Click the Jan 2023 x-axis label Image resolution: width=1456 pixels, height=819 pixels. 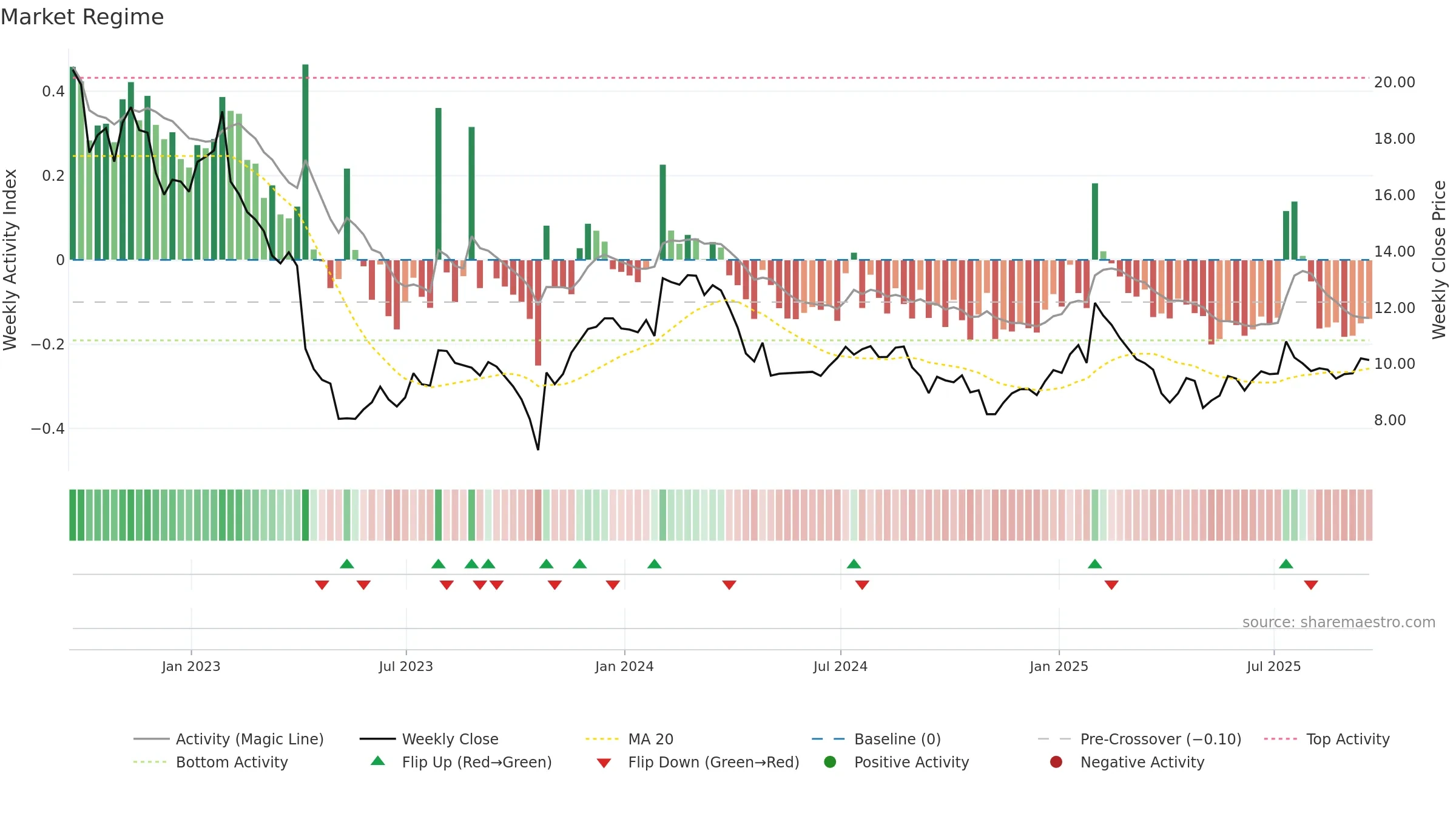click(x=191, y=667)
